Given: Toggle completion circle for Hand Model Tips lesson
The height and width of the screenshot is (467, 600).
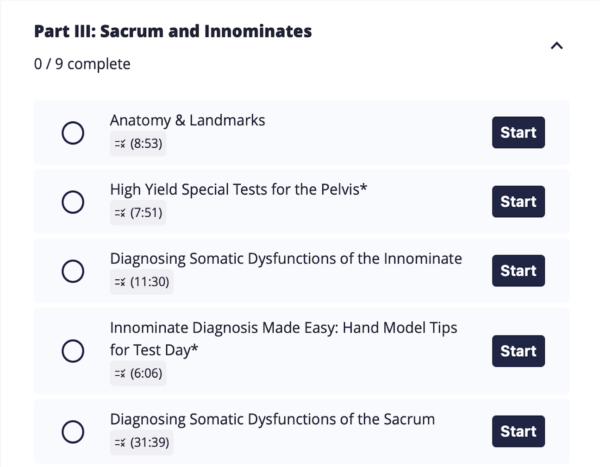Looking at the screenshot, I should 73,351.
